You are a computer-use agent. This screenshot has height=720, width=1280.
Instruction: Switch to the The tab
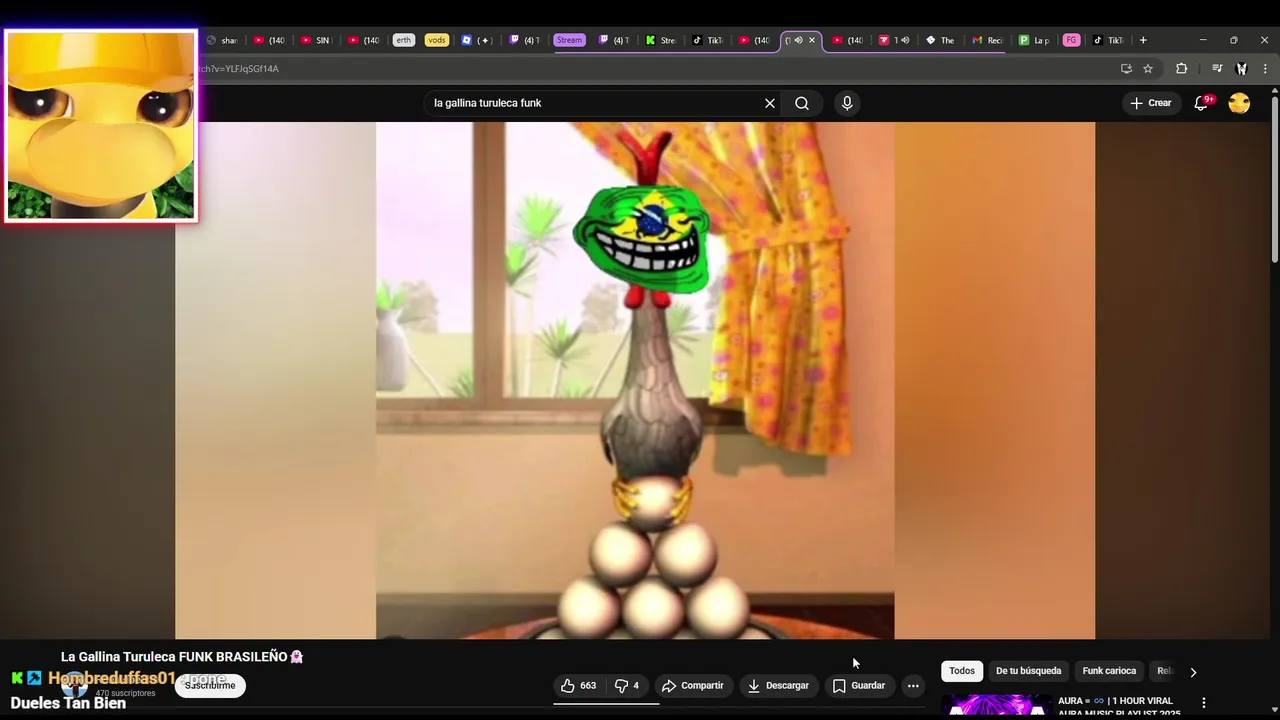[x=940, y=40]
